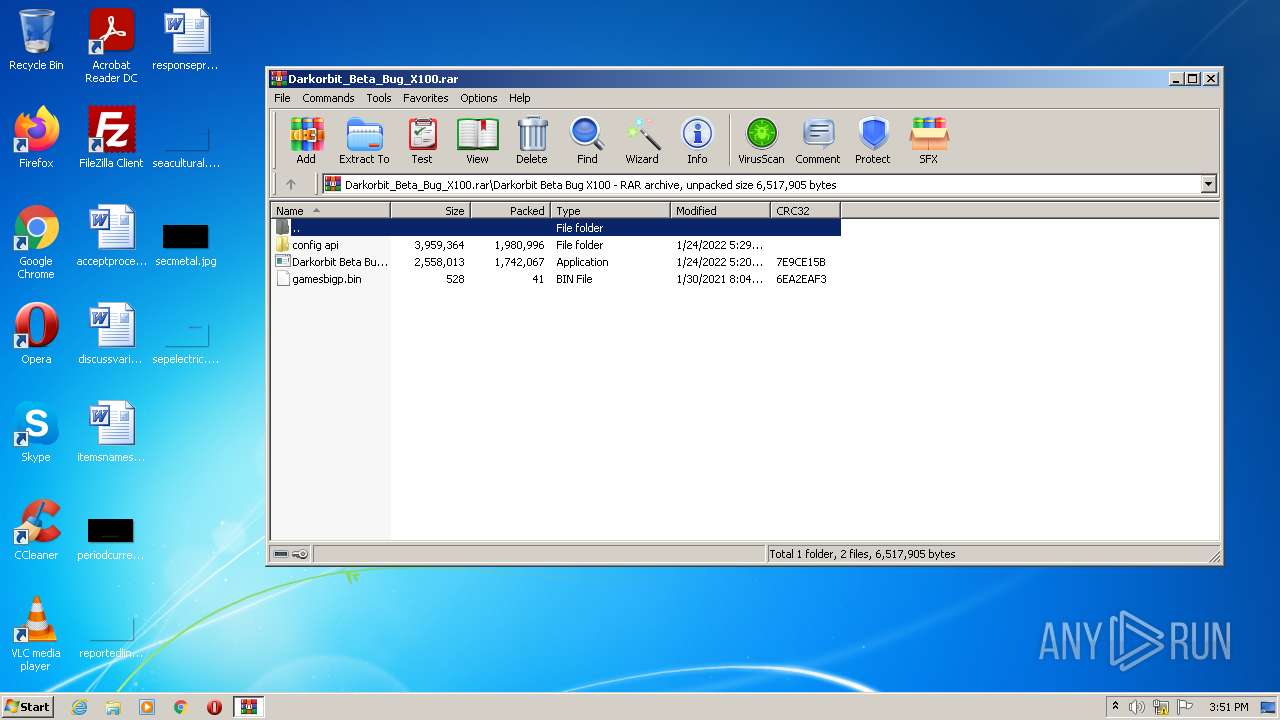This screenshot has height=720, width=1280.
Task: Click the status bar drive/key icon
Action: tap(291, 554)
